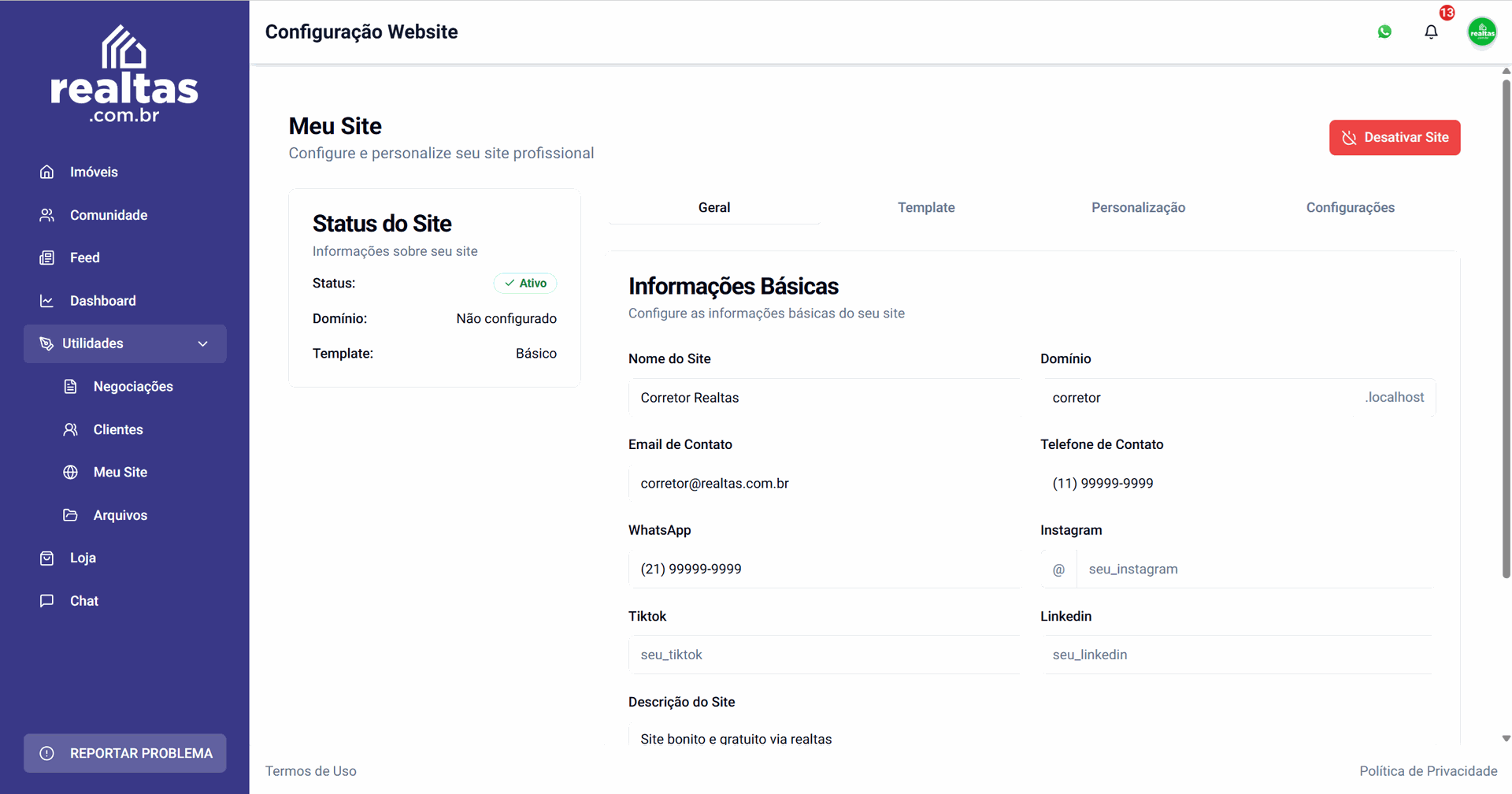
Task: Select the Feed newspaper icon
Action: coord(47,258)
